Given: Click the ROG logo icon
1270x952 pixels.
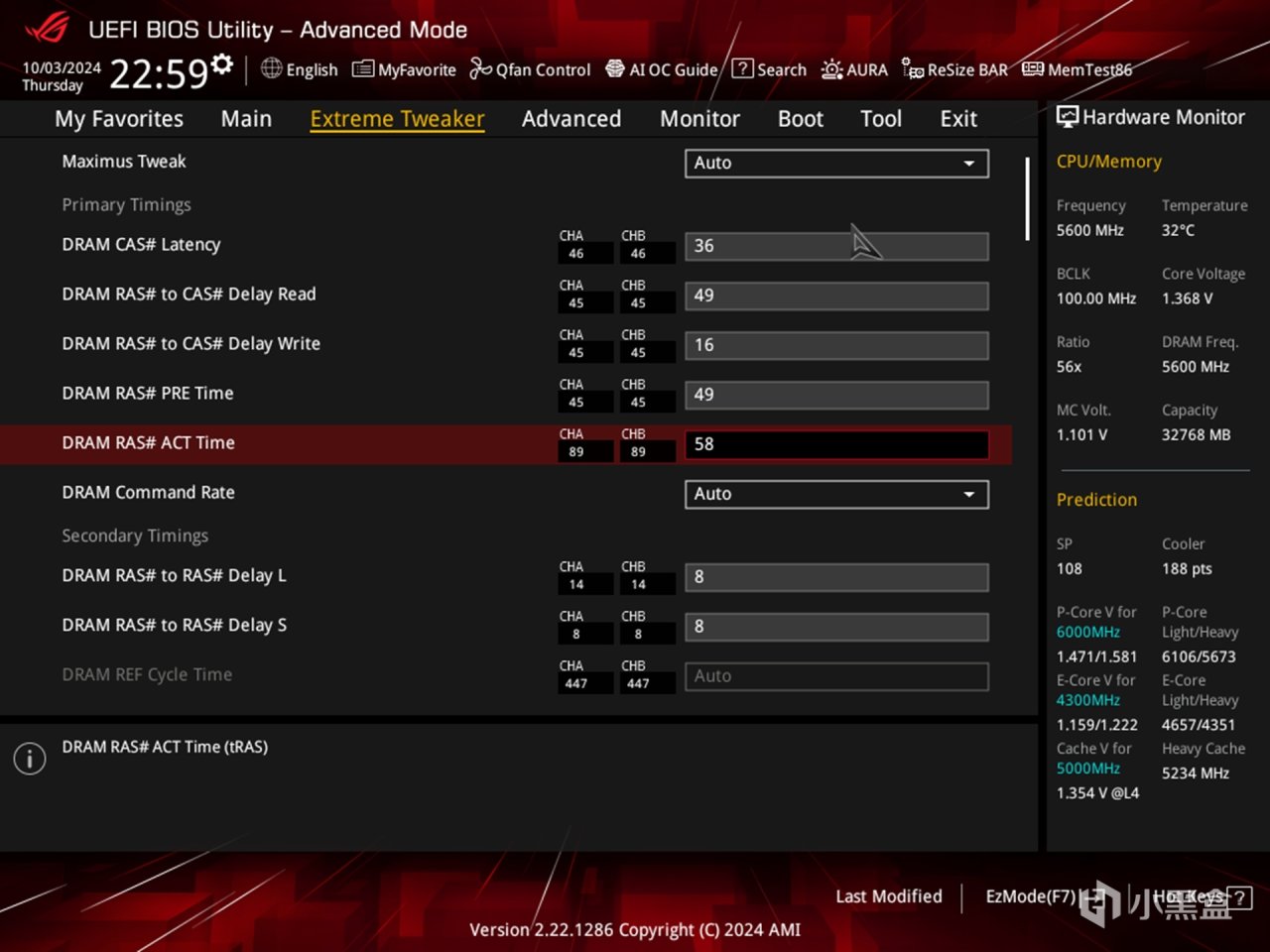Looking at the screenshot, I should pyautogui.click(x=46, y=28).
